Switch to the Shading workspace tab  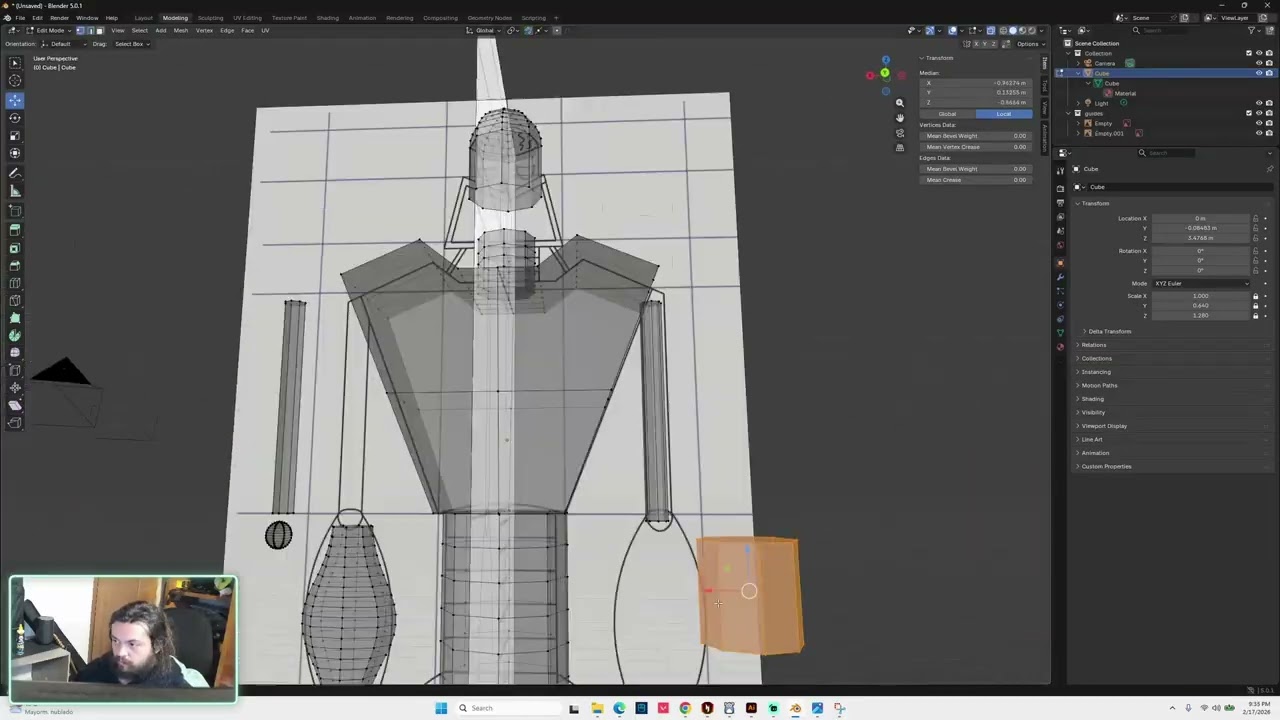[327, 18]
